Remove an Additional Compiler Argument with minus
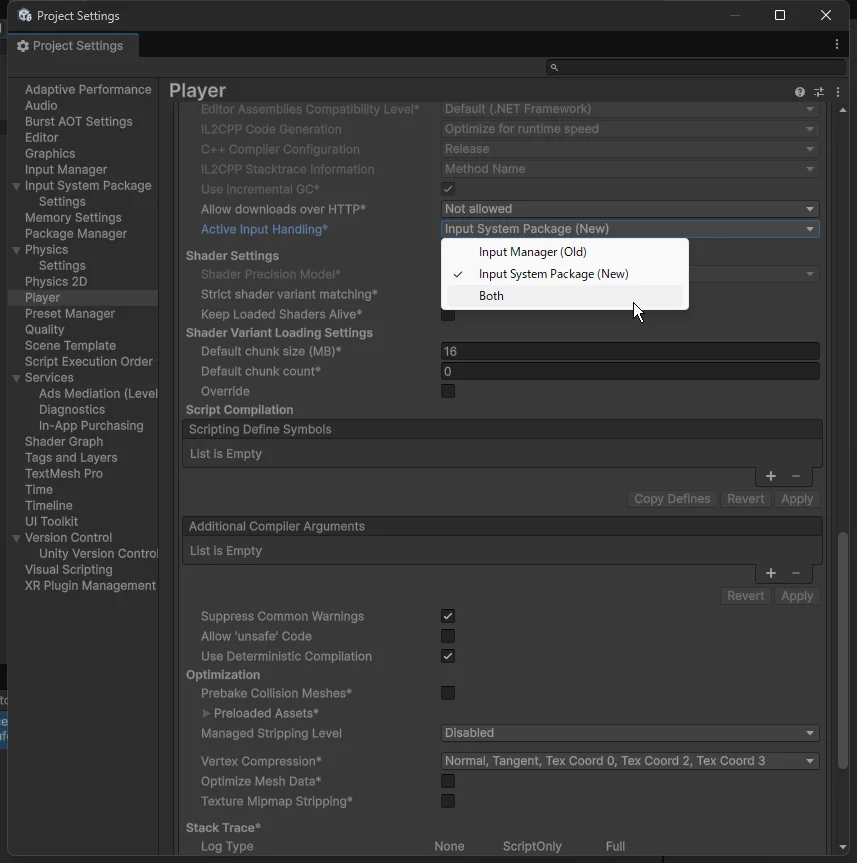This screenshot has height=863, width=857. pyautogui.click(x=796, y=574)
